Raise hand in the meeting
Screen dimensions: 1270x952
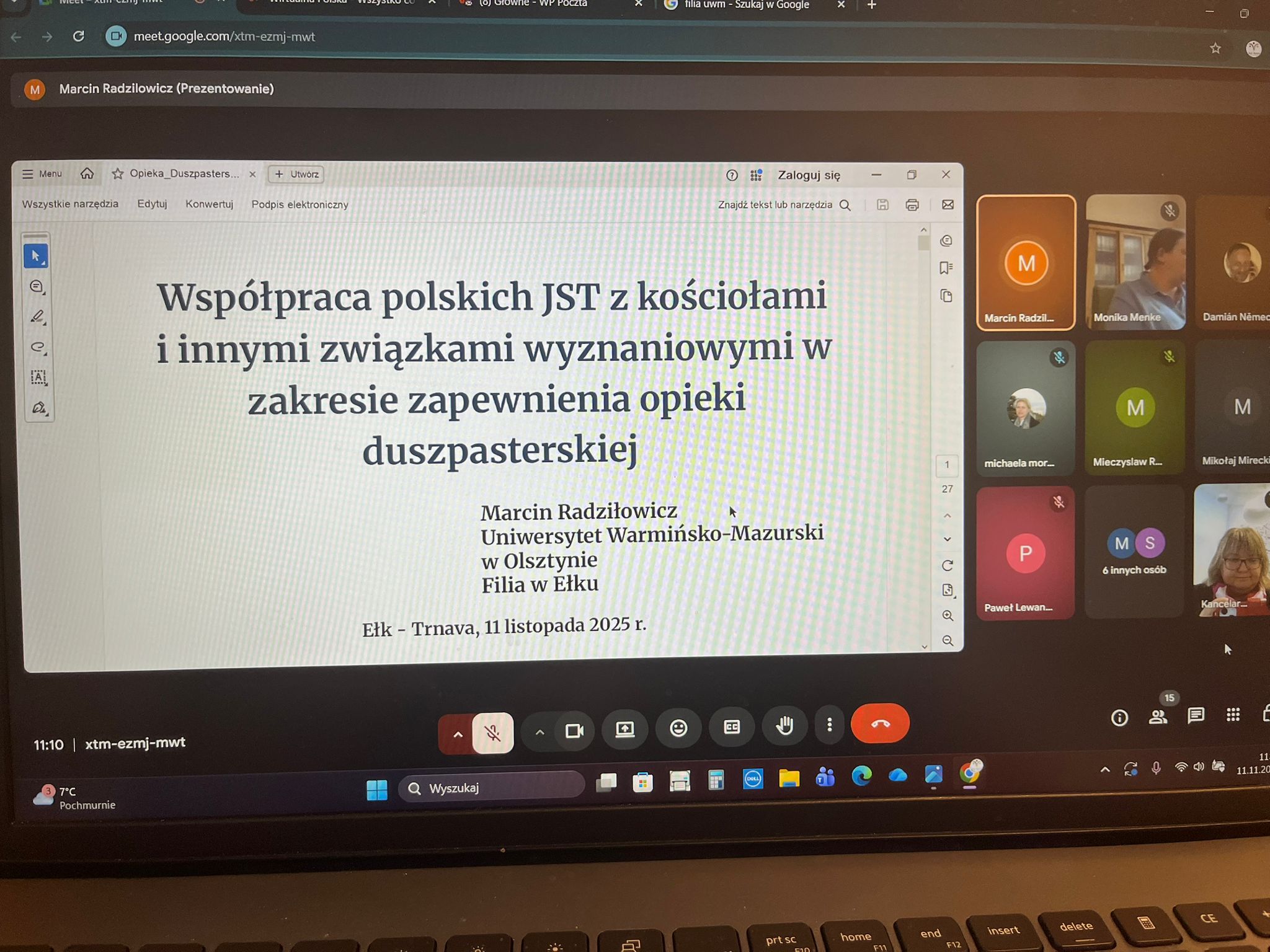[784, 725]
